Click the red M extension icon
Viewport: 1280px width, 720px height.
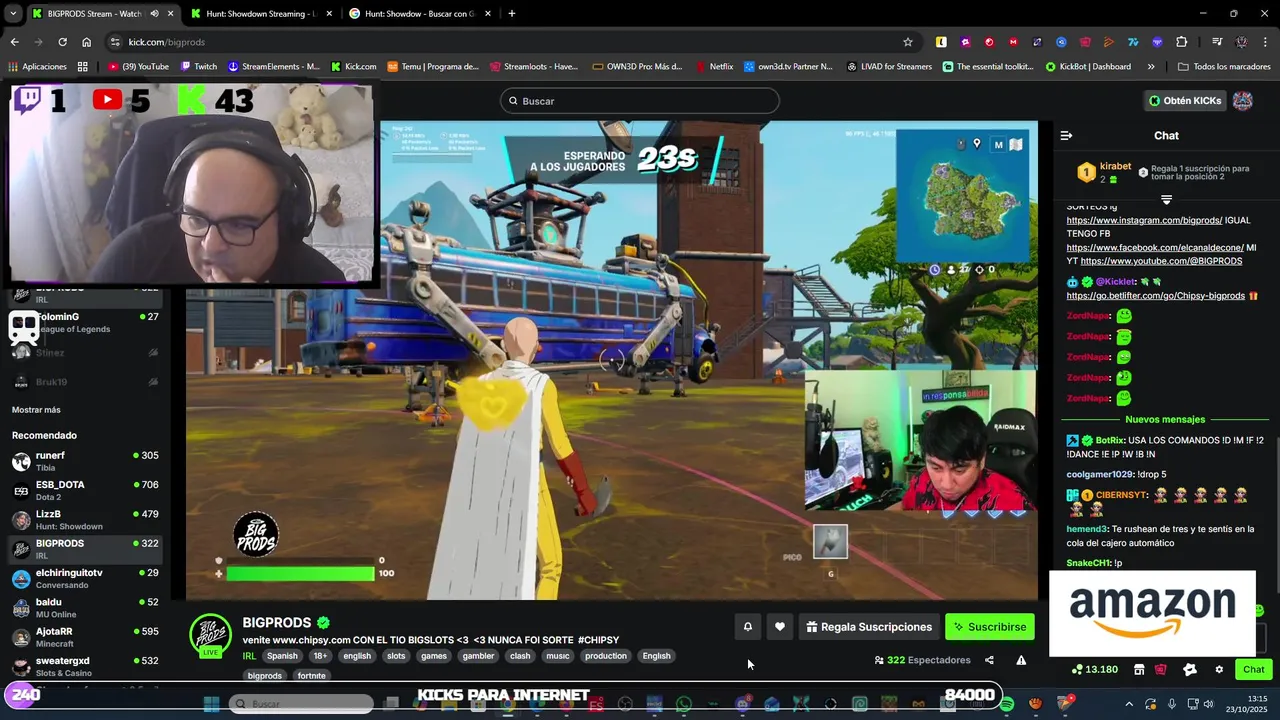pyautogui.click(x=1013, y=42)
